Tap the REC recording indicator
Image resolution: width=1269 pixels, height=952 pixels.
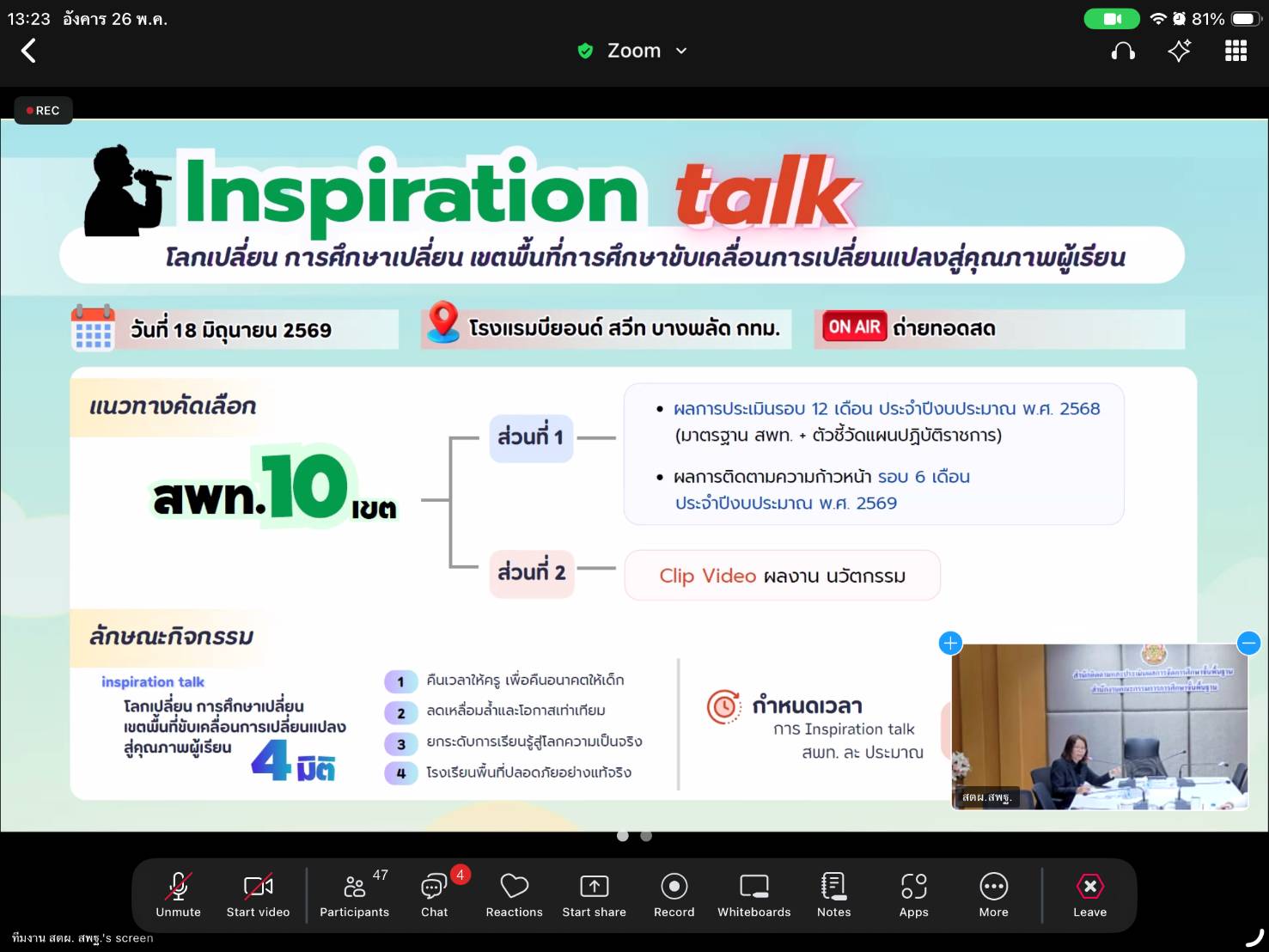point(43,110)
